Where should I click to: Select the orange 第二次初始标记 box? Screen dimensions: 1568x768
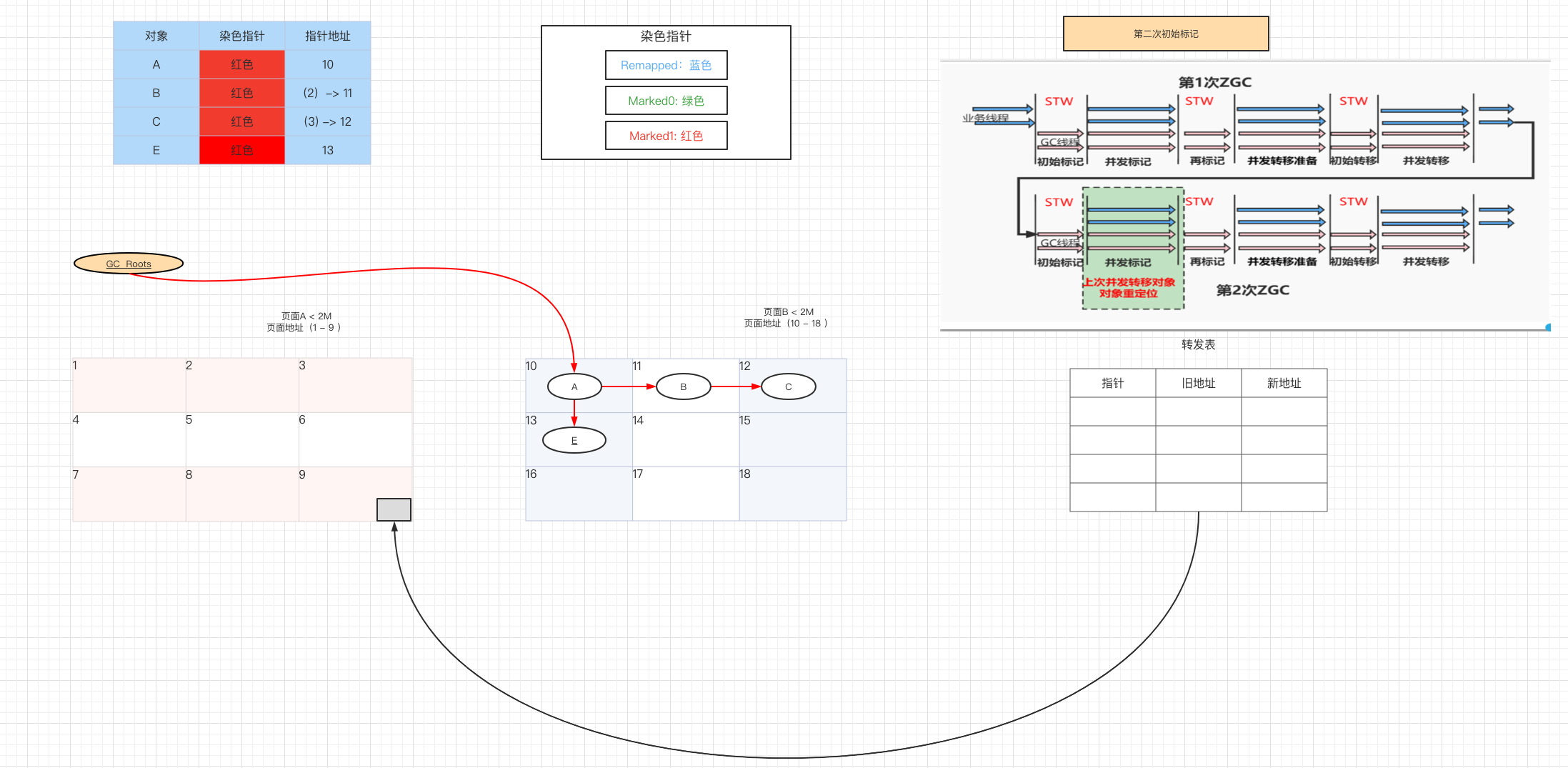[1166, 34]
